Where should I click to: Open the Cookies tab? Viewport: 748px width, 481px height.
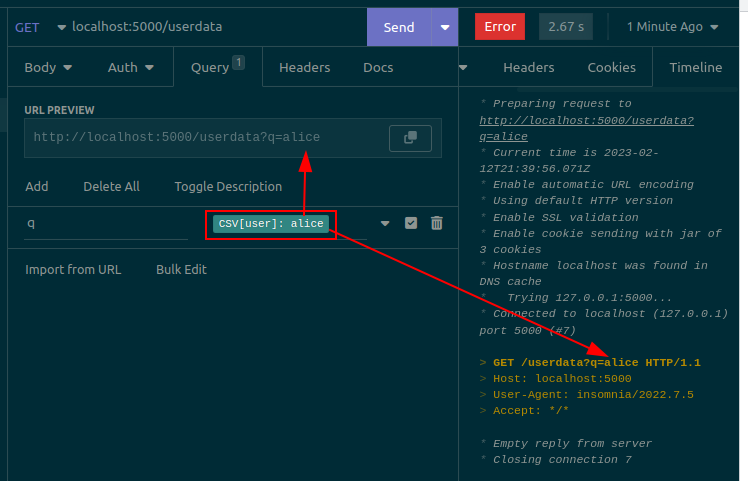612,67
